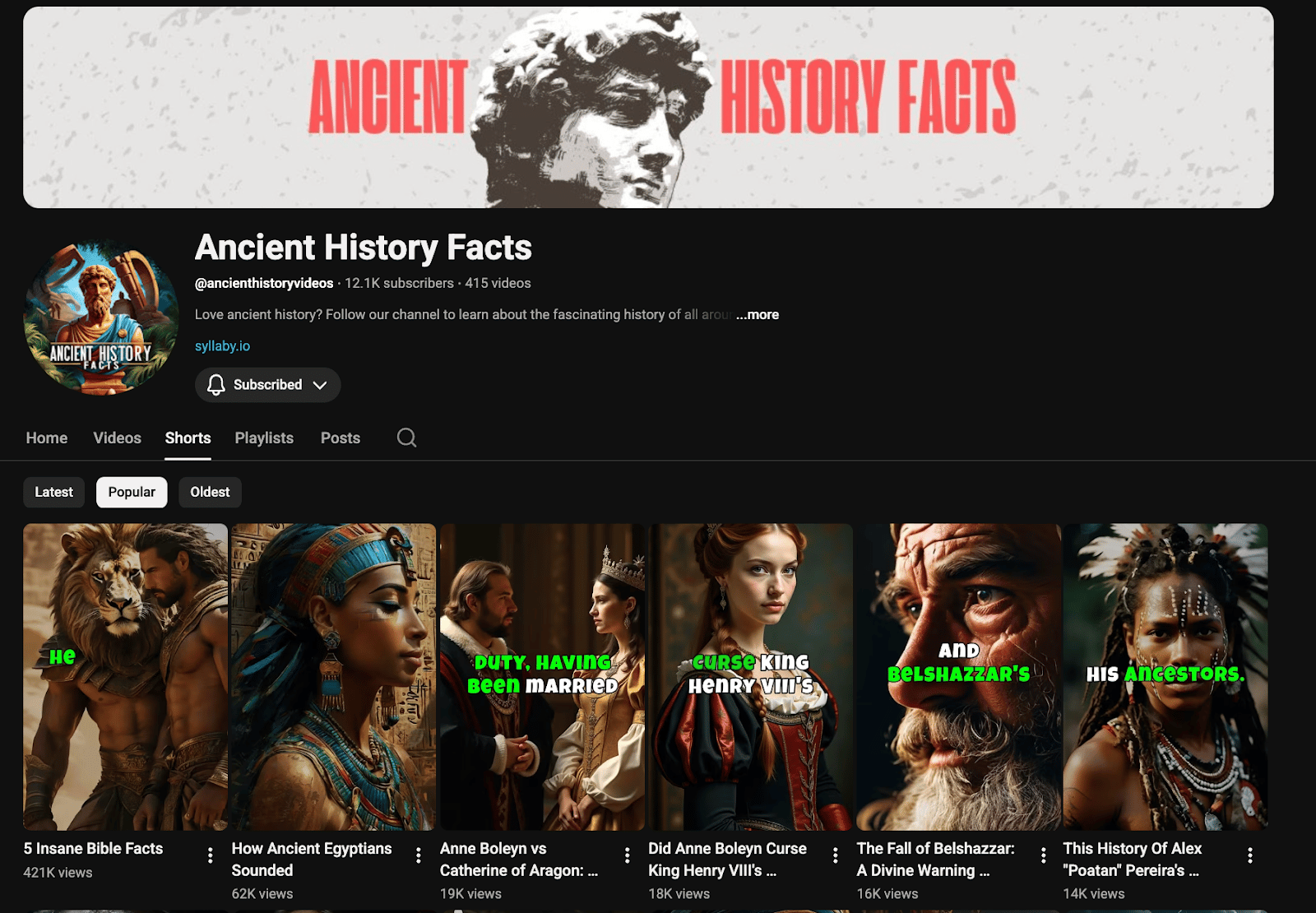Screen dimensions: 1316x913
Task: Click the 18K views label
Action: (x=679, y=894)
